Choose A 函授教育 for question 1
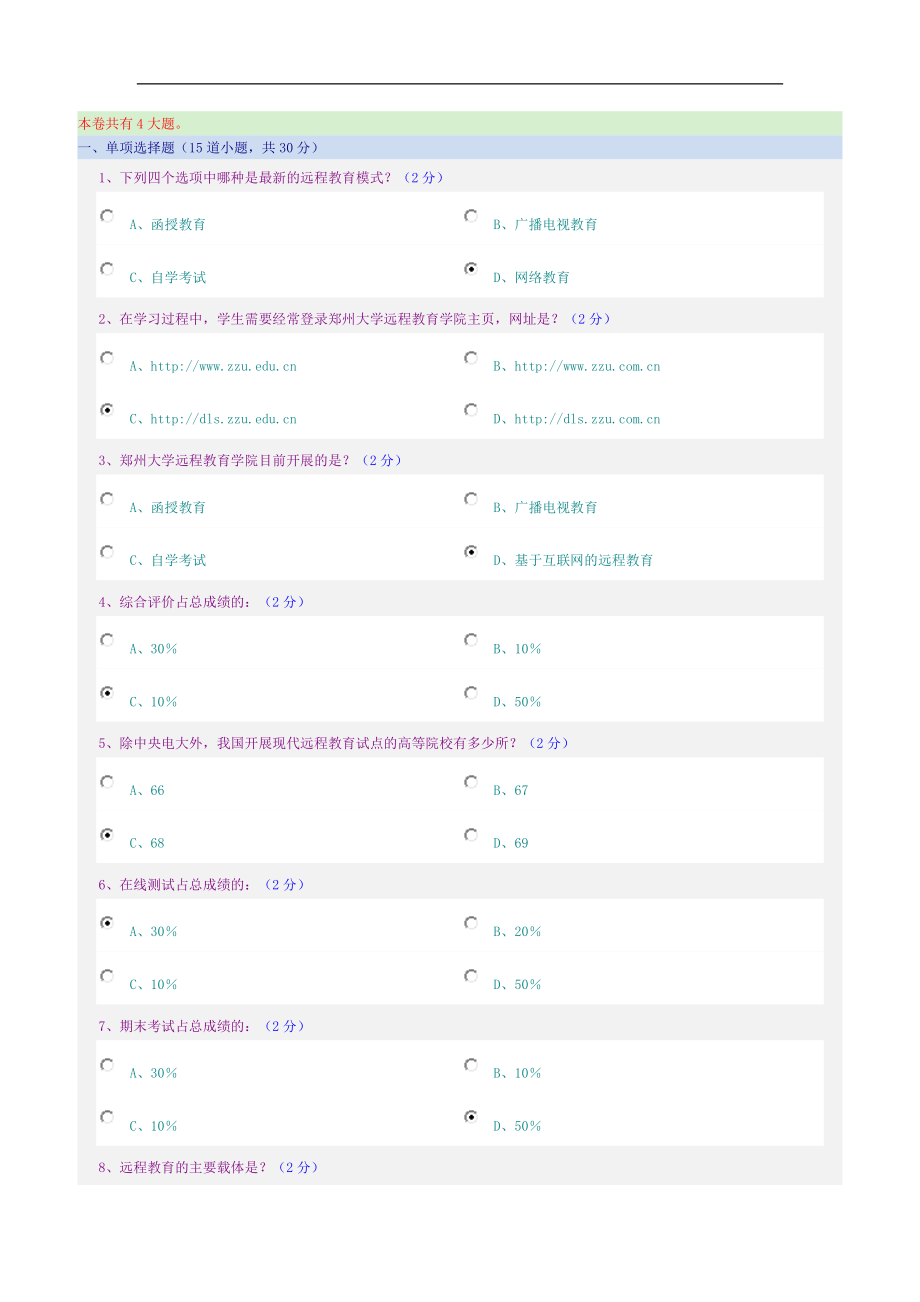This screenshot has width=920, height=1302. 107,216
